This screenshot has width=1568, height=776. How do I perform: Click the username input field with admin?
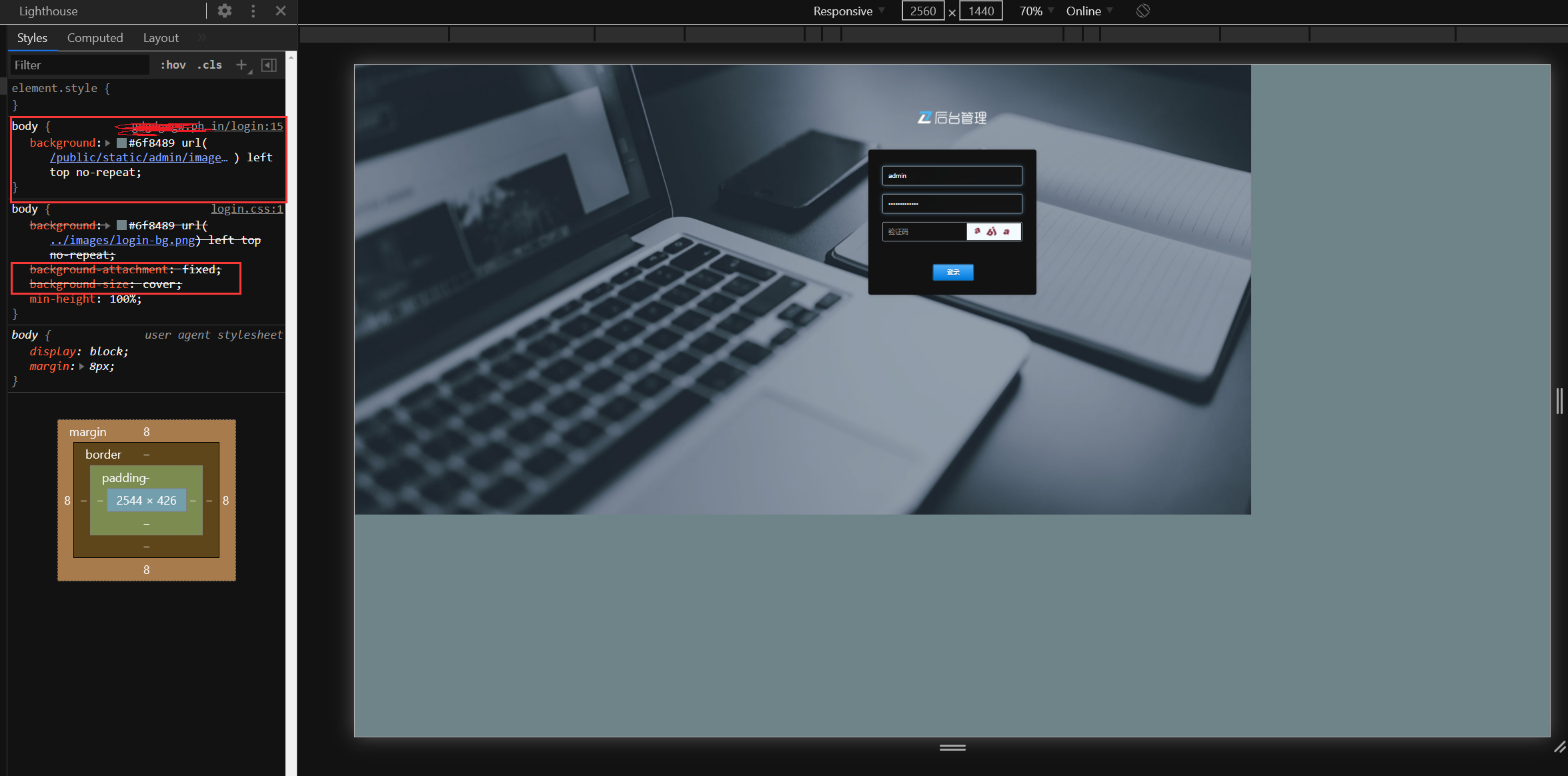point(951,176)
